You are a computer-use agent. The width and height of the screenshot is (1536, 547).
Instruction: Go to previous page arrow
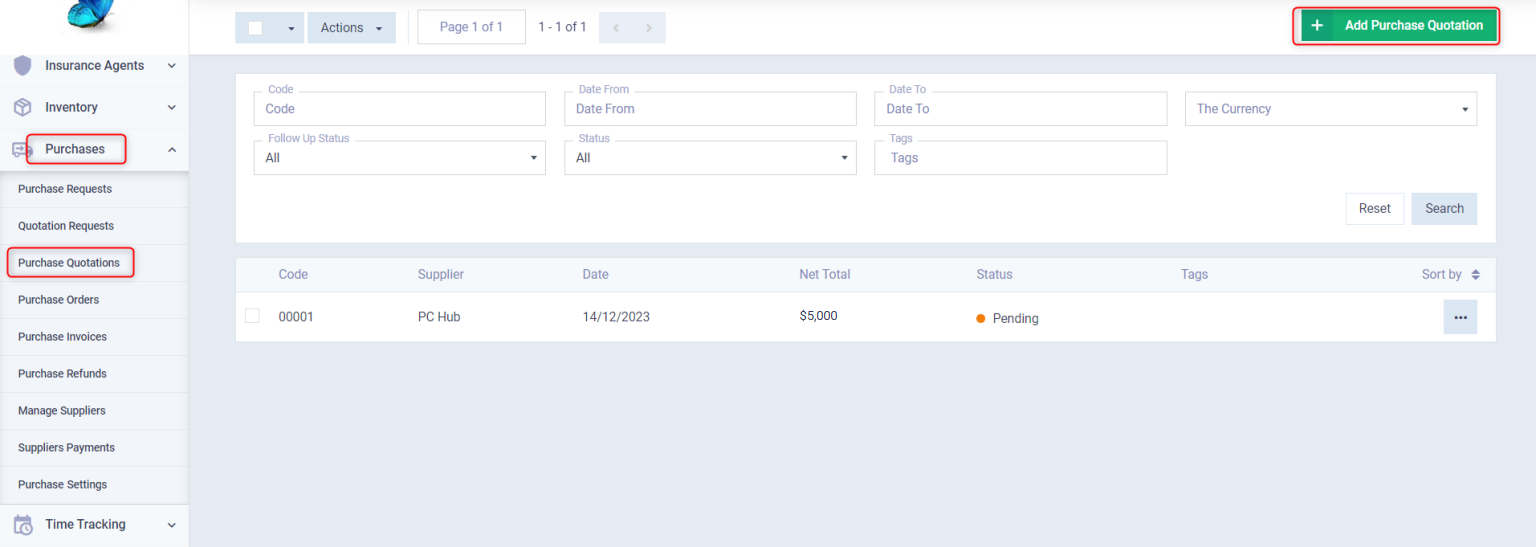tap(616, 28)
